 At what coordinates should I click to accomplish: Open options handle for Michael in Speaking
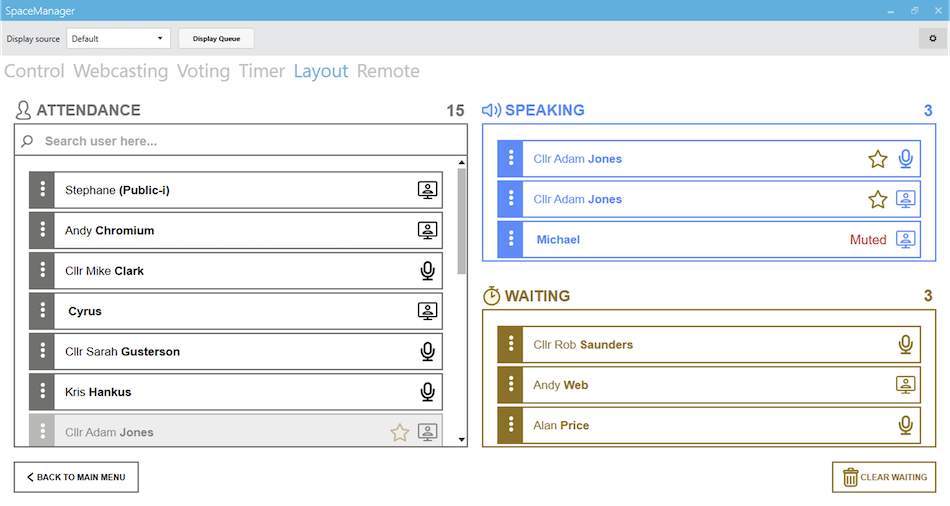click(x=510, y=239)
